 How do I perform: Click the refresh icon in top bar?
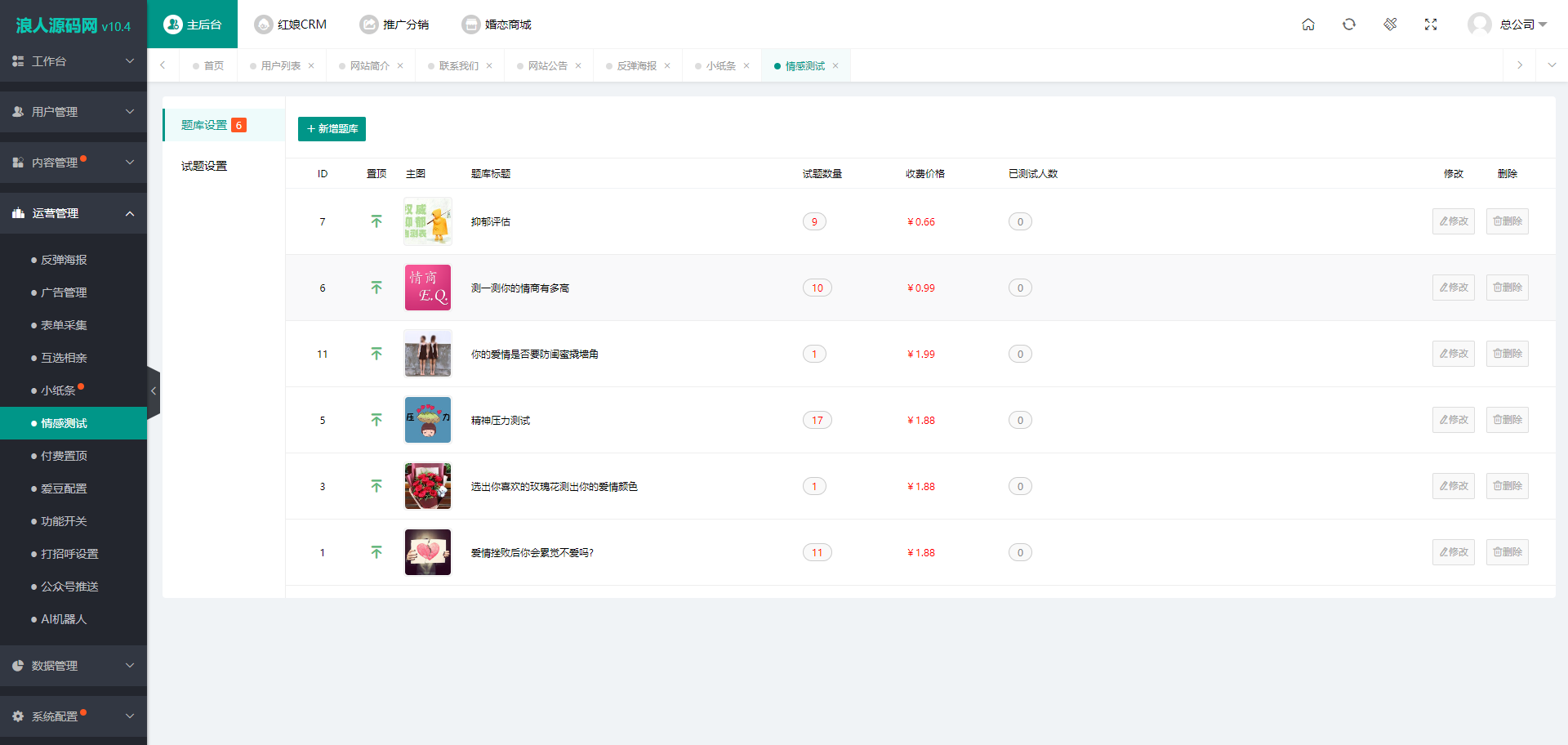click(1349, 25)
